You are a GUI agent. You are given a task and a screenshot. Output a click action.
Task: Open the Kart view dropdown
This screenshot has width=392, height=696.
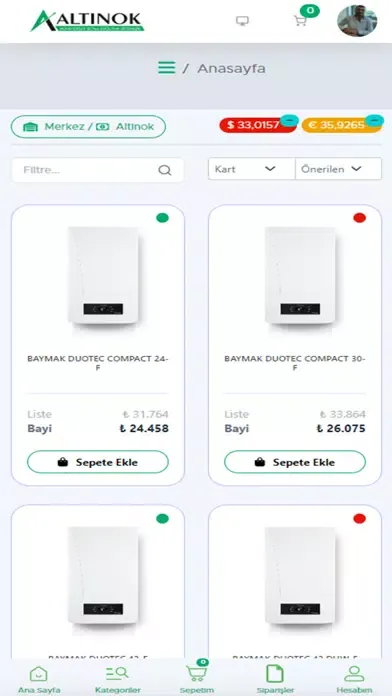coord(251,169)
